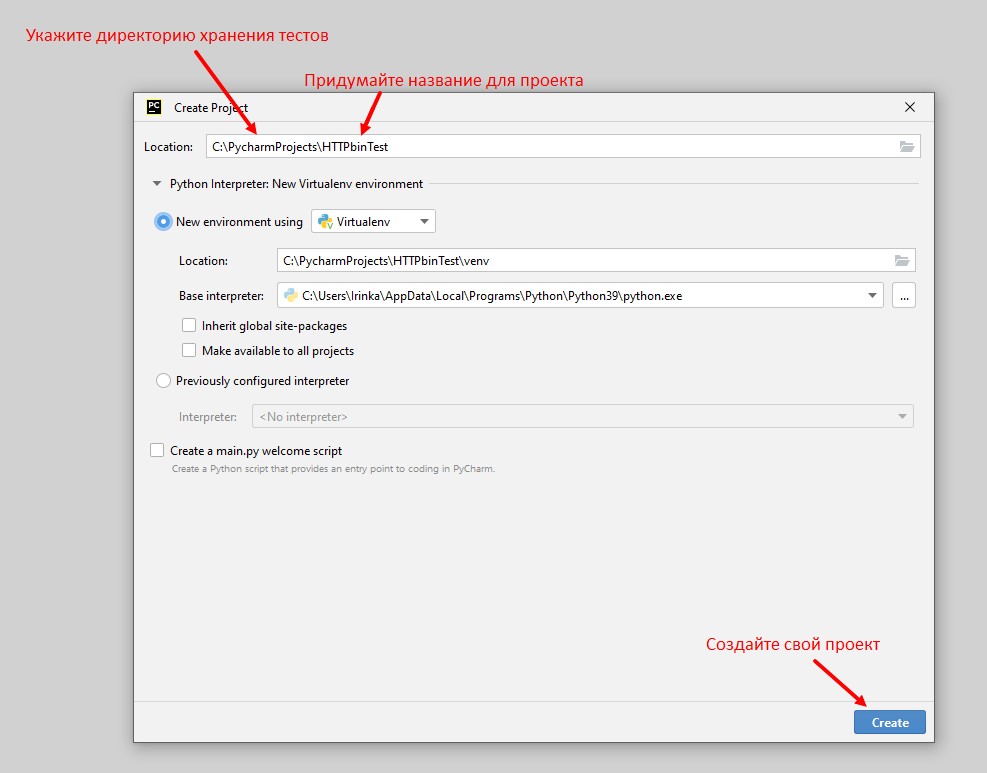Close the Create Project dialog

(x=909, y=108)
